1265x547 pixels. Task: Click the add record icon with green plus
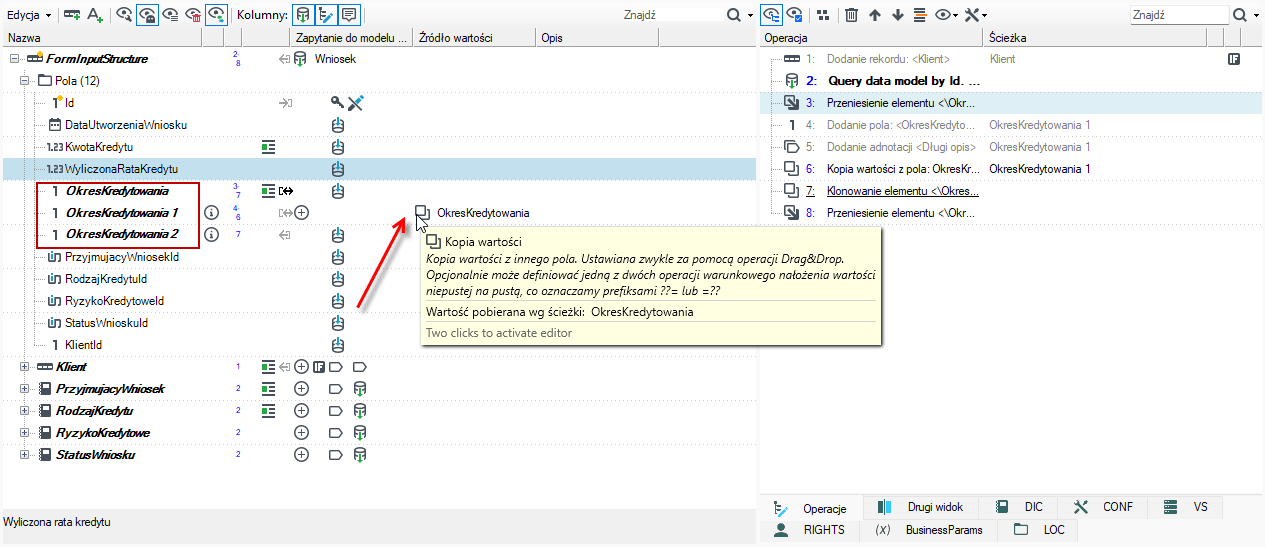(x=72, y=15)
